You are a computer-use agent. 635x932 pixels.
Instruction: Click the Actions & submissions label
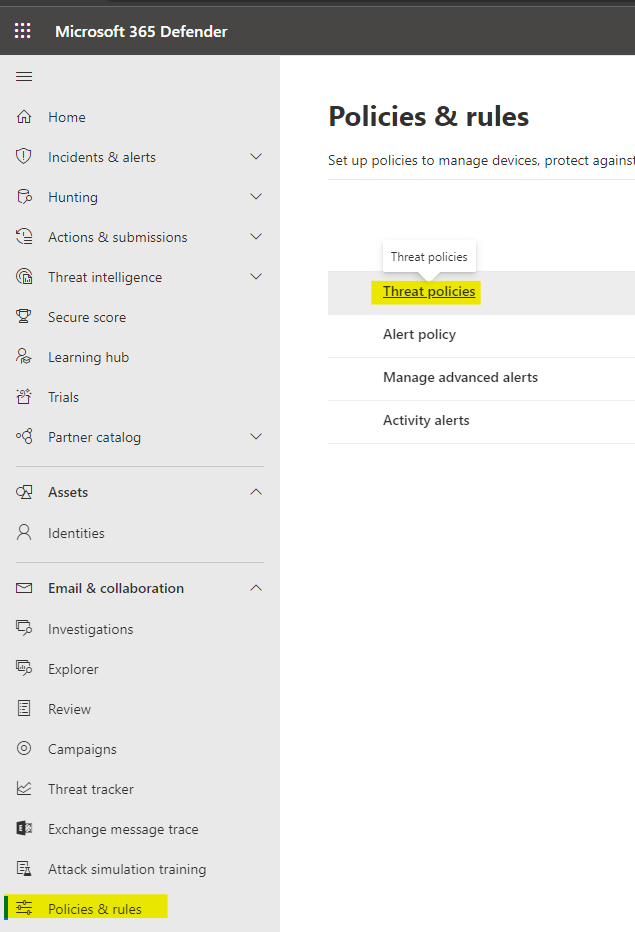click(x=118, y=237)
